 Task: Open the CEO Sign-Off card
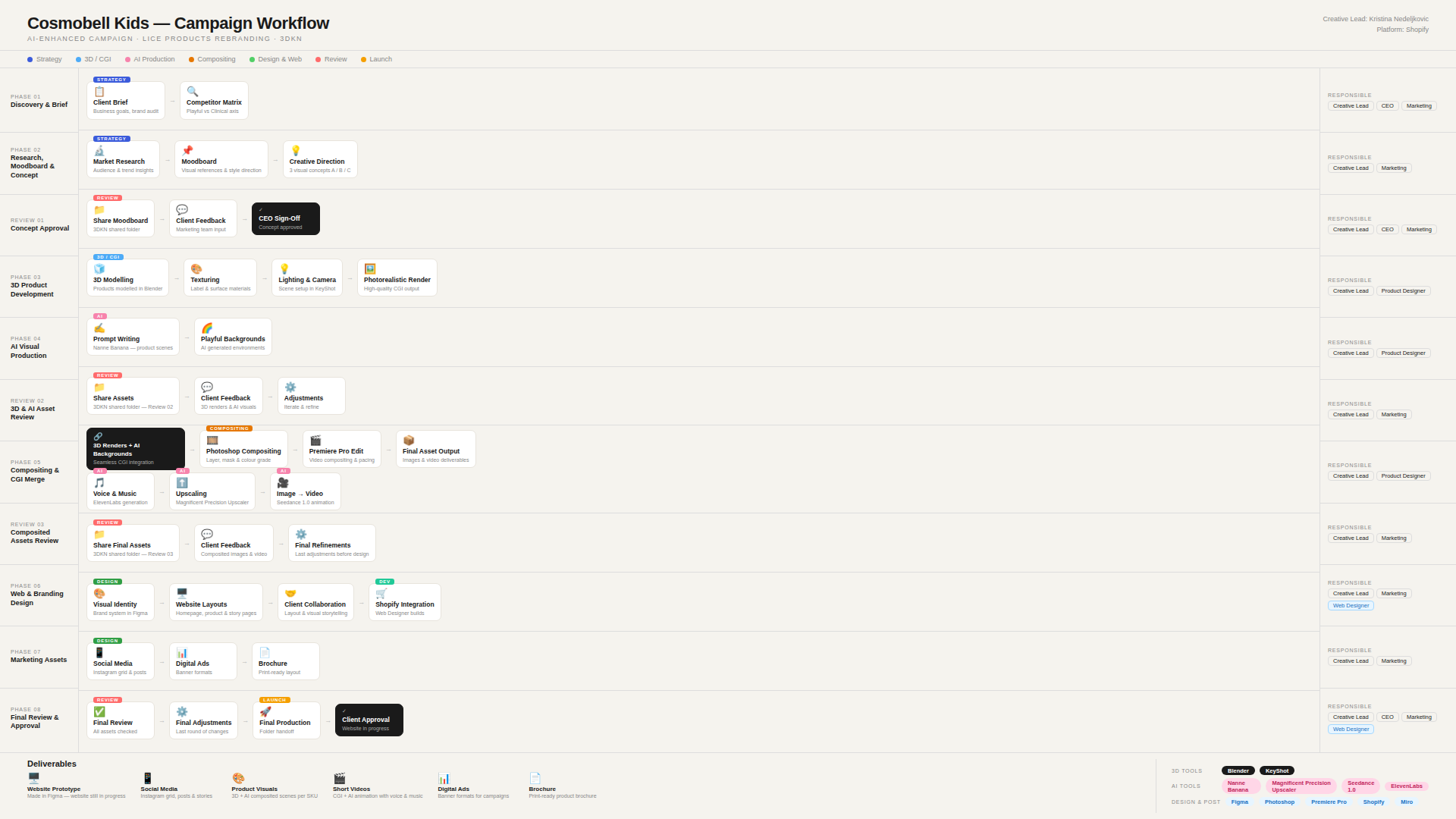[284, 218]
